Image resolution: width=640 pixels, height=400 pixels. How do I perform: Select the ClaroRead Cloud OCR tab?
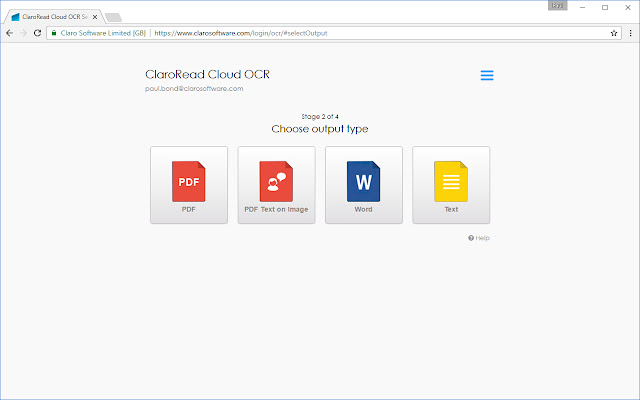tap(54, 17)
